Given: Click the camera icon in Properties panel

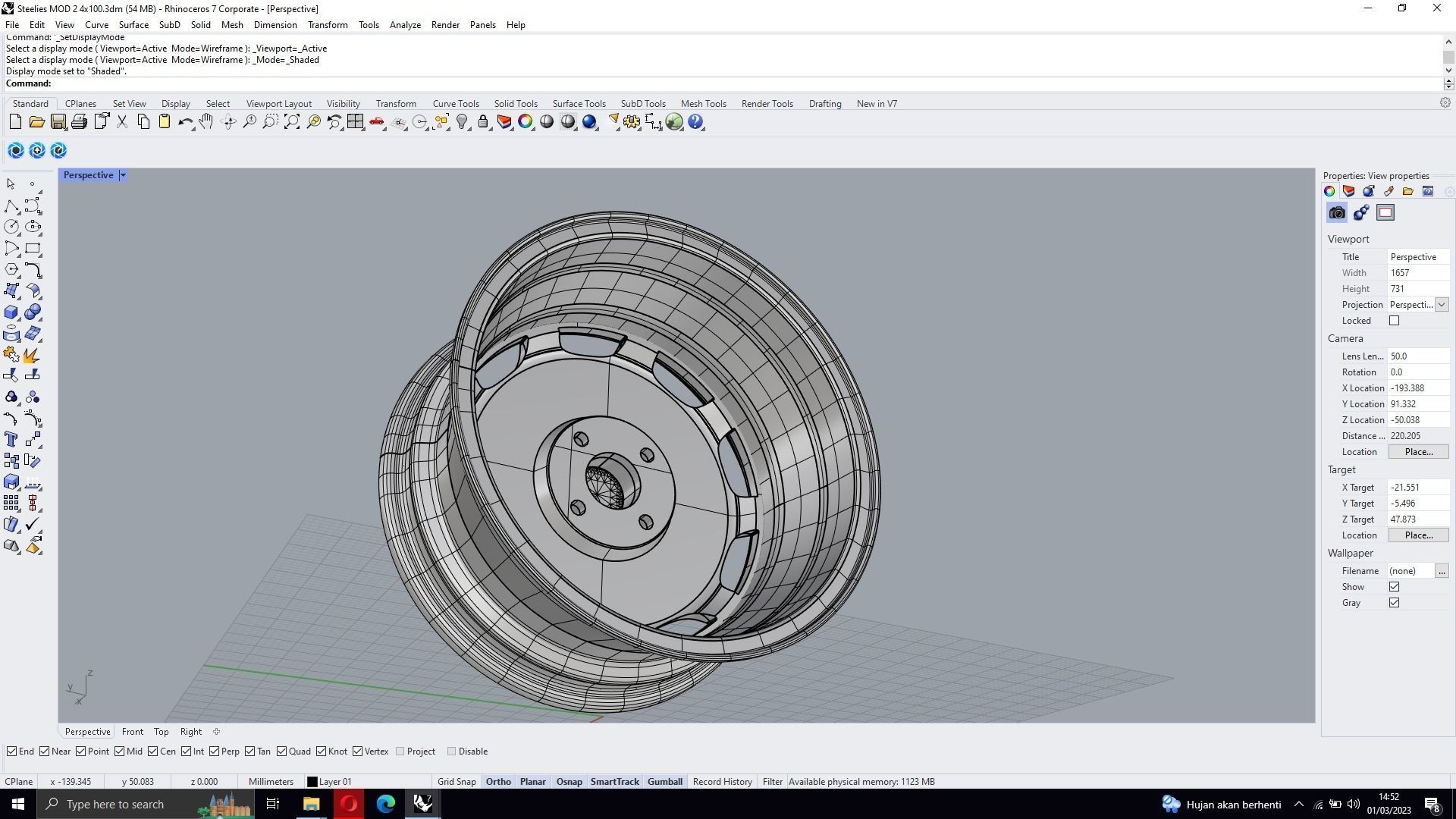Looking at the screenshot, I should pyautogui.click(x=1337, y=213).
